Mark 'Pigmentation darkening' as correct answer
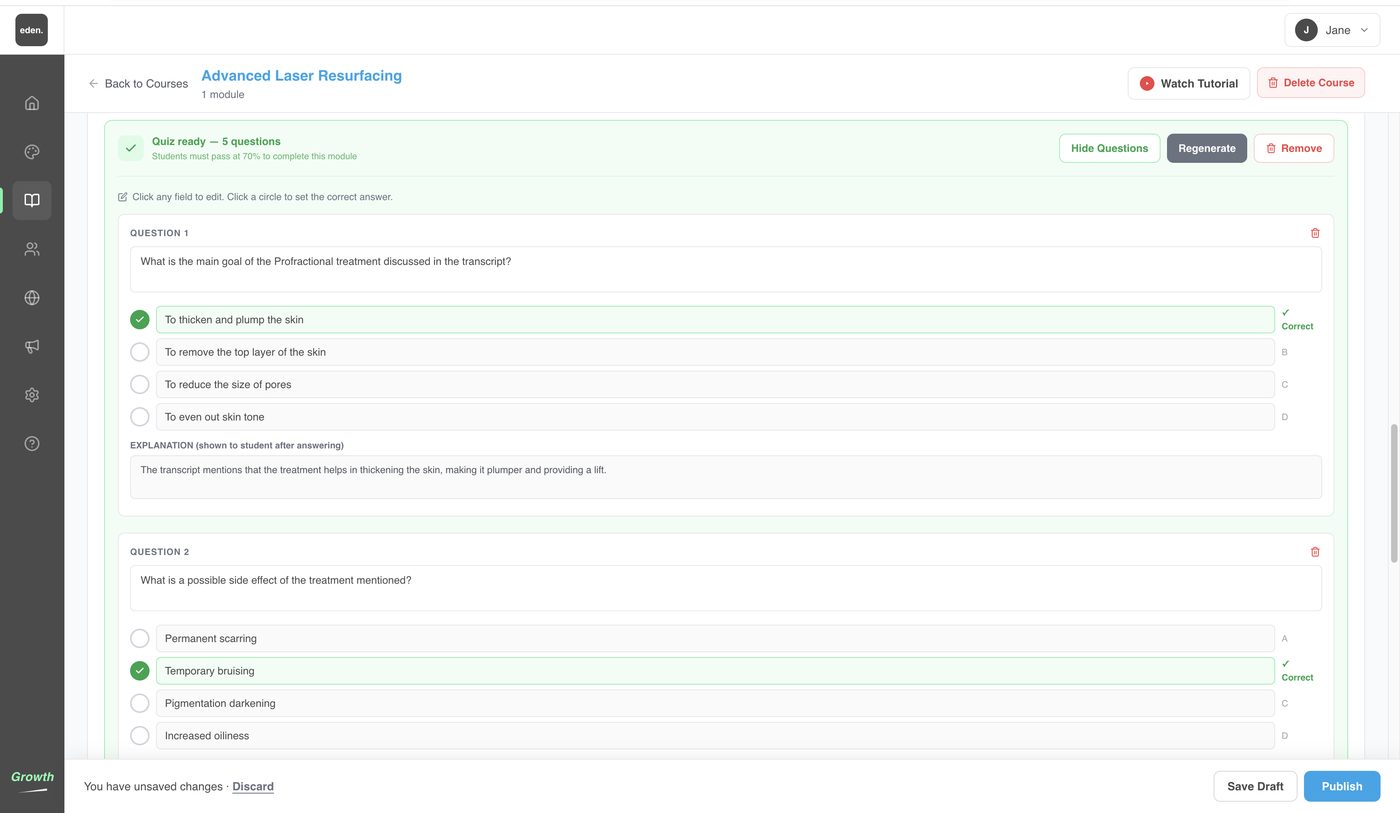Viewport: 1400px width, 813px height. coord(140,703)
